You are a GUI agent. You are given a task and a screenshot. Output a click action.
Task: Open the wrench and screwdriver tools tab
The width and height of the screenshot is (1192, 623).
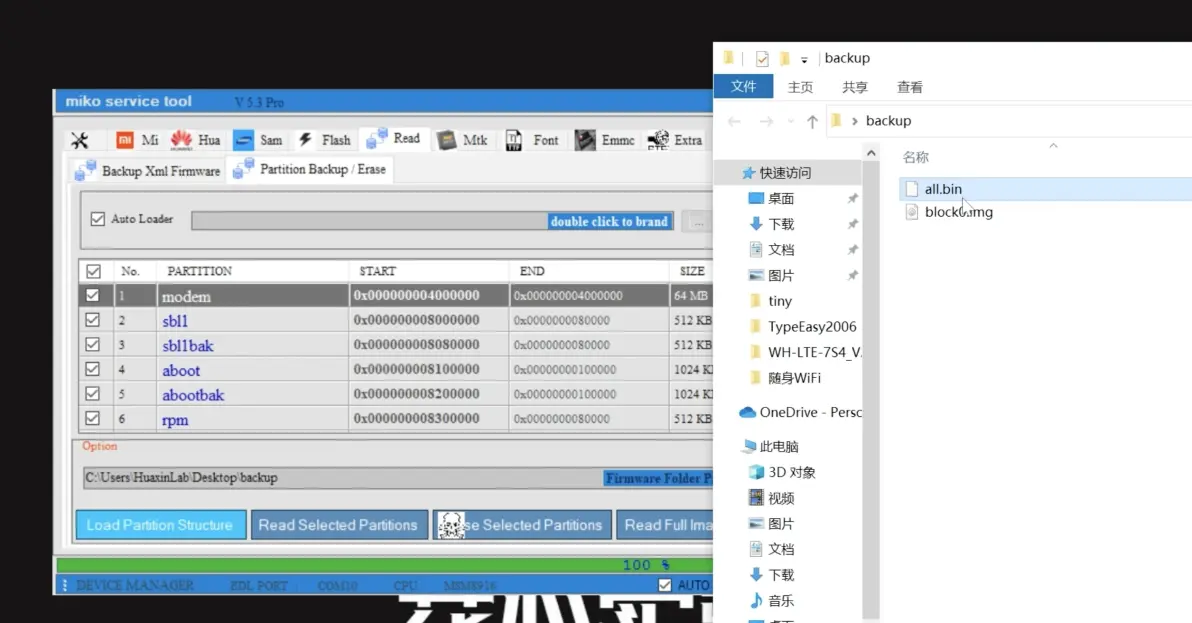[80, 140]
